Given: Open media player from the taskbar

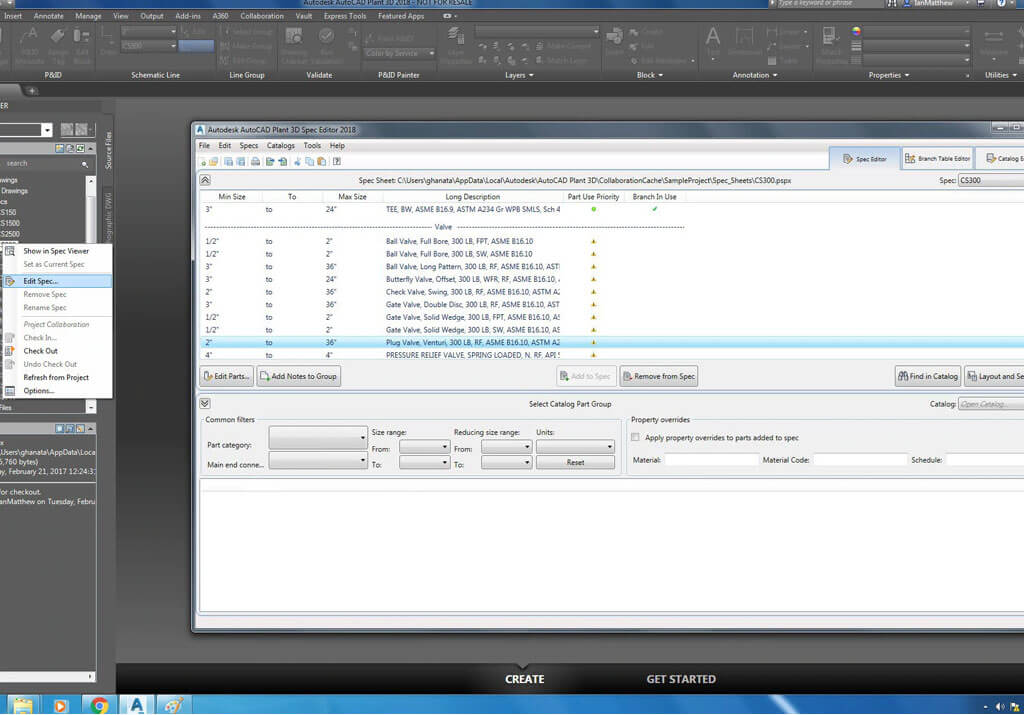Looking at the screenshot, I should [60, 705].
